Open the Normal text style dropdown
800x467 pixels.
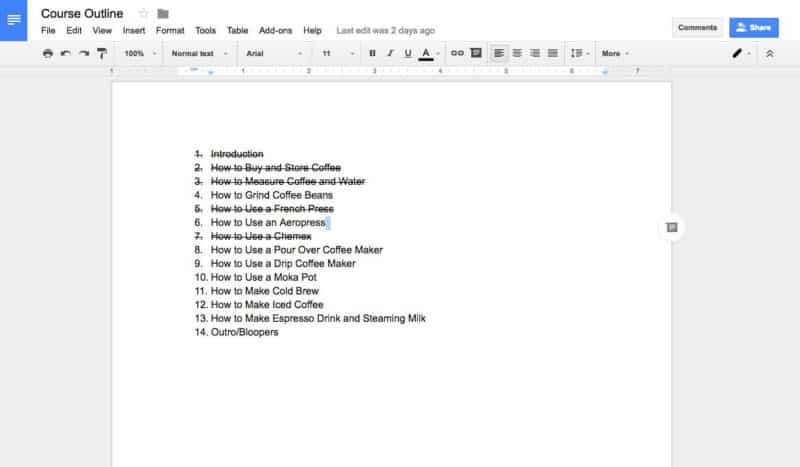199,53
